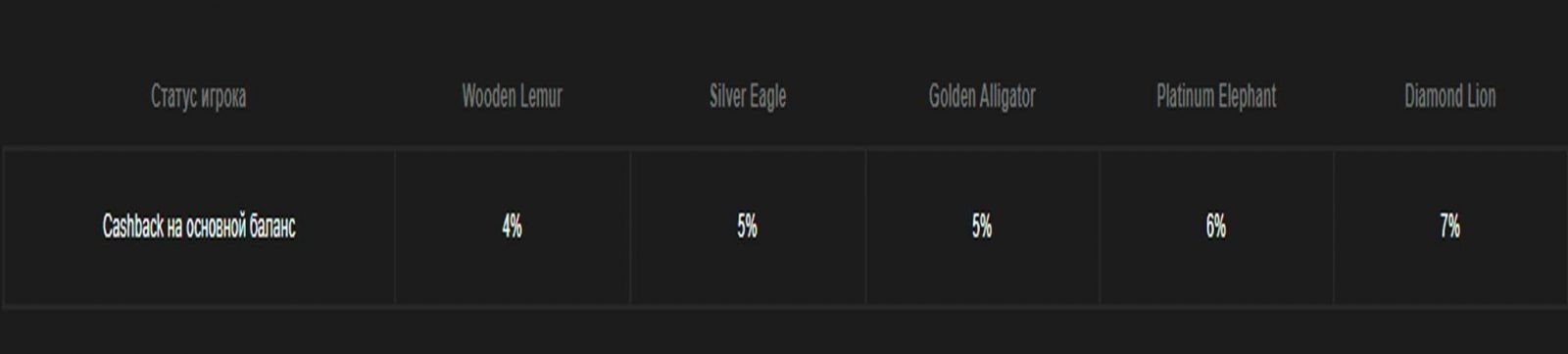The image size is (1568, 354).
Task: Click the word Lemur in the header
Action: point(540,96)
